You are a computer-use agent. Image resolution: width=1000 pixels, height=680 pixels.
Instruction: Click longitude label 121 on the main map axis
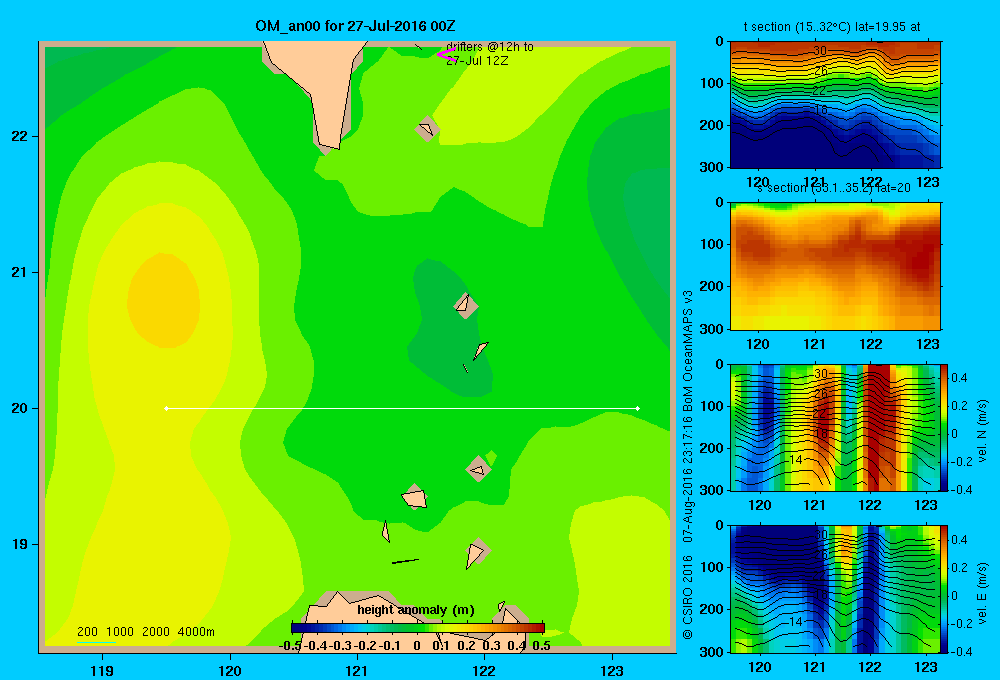[357, 670]
